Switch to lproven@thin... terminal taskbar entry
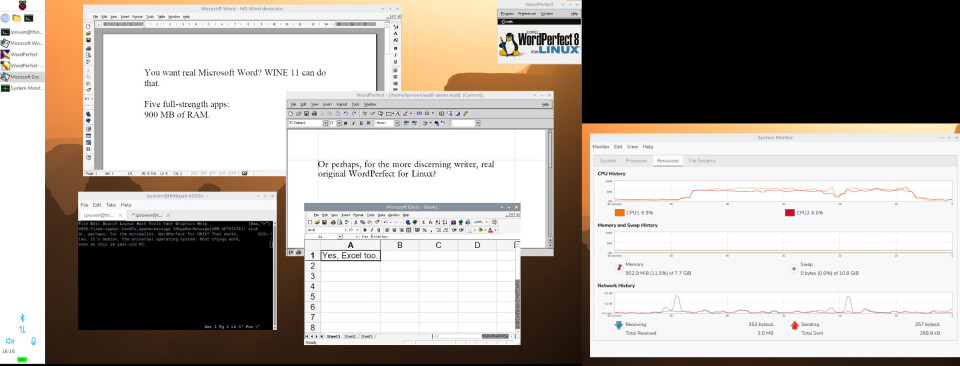Screen dimensions: 960x366 click(23, 32)
